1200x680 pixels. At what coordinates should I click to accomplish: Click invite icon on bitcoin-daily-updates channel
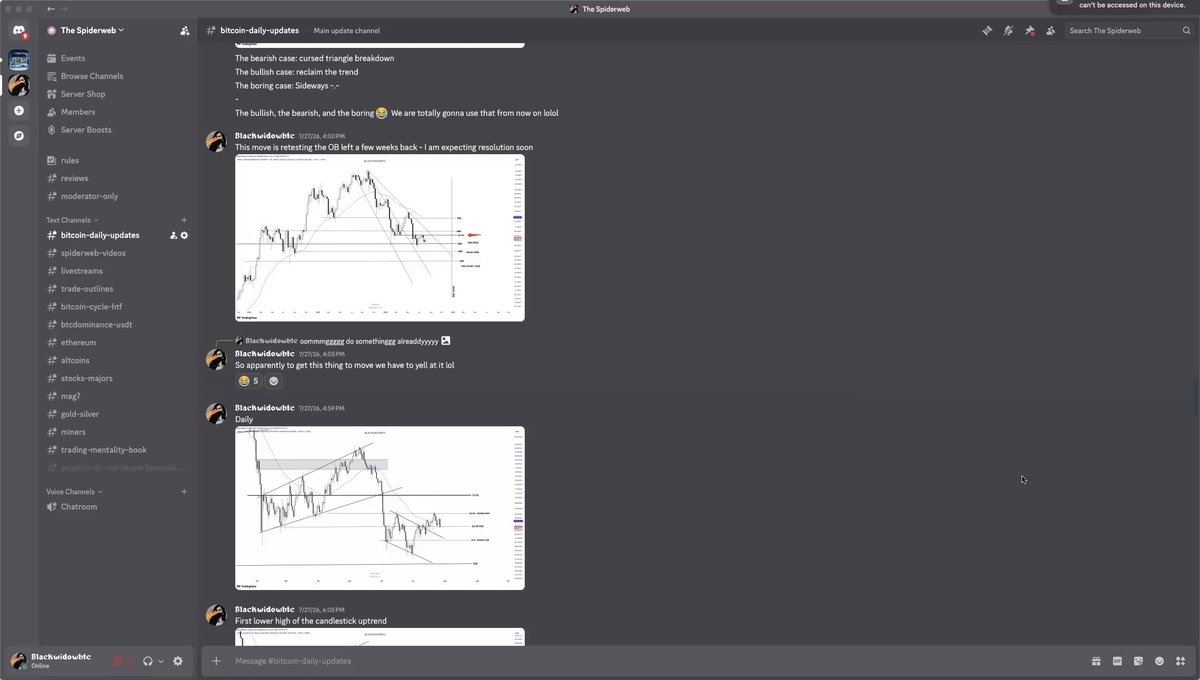[173, 235]
